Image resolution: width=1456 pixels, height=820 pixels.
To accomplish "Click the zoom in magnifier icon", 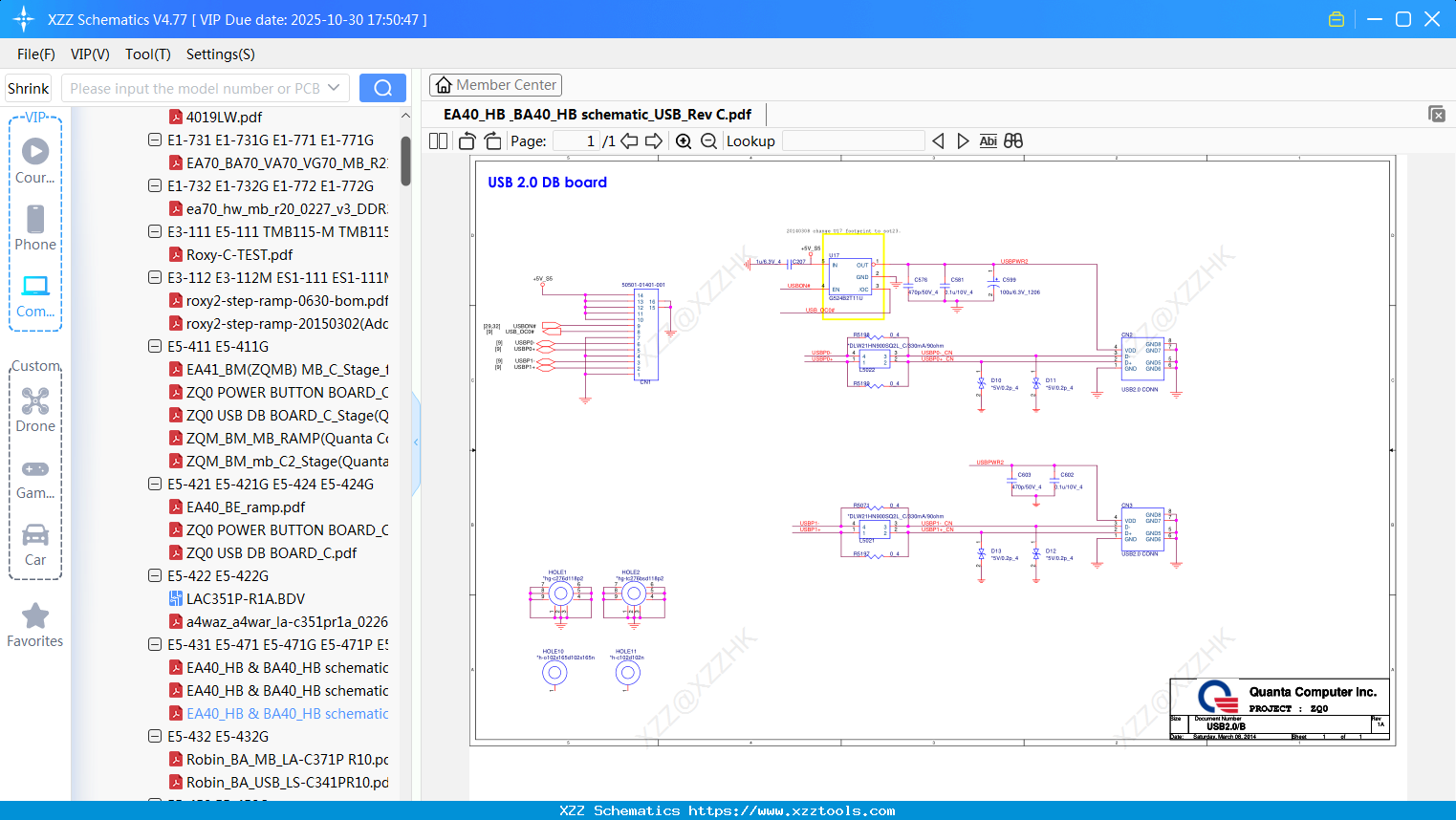I will [684, 141].
